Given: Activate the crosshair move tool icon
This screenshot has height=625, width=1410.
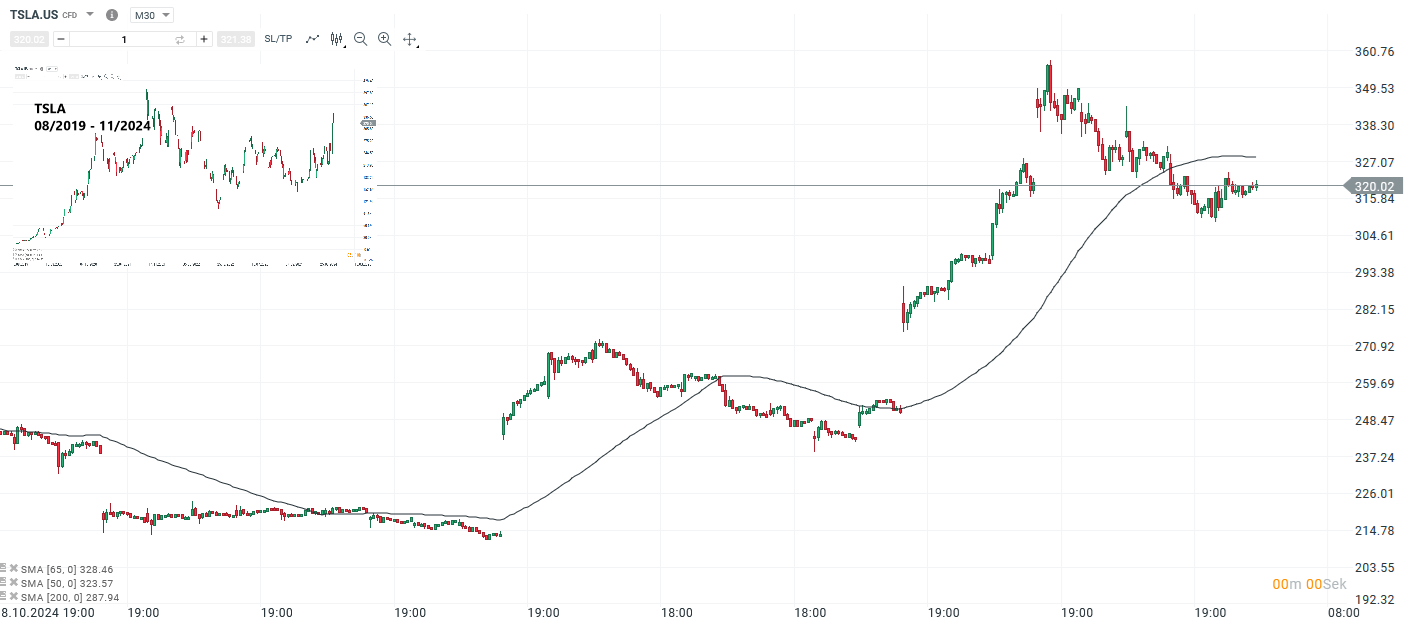Looking at the screenshot, I should (x=410, y=39).
